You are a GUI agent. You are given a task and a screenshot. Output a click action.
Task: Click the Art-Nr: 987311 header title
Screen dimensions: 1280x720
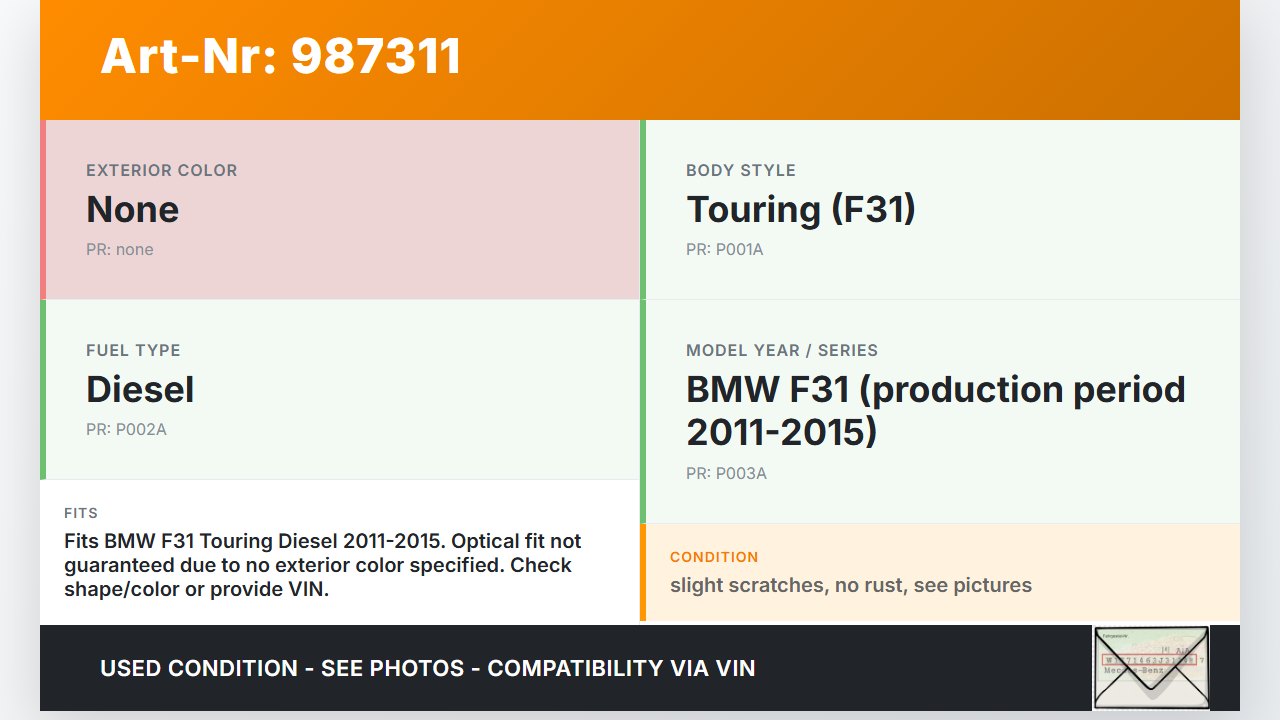point(281,56)
